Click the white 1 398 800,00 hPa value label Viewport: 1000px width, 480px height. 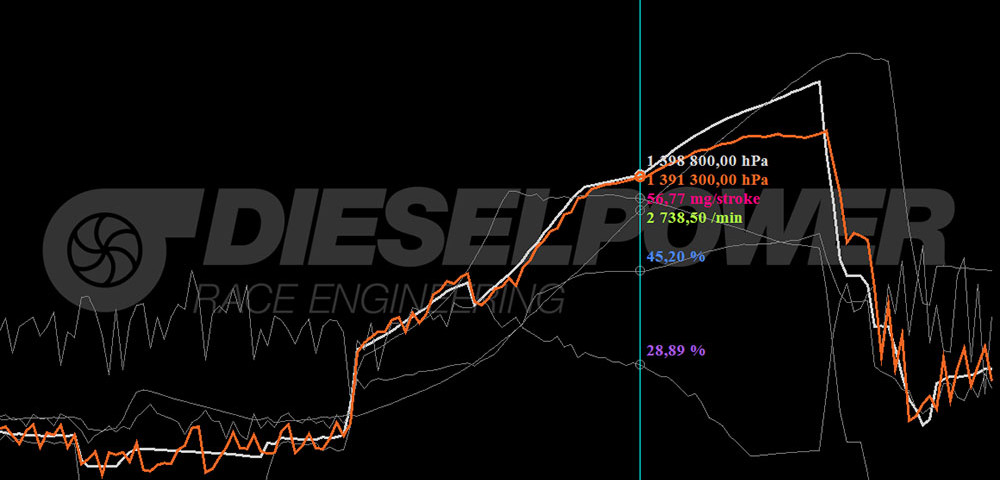click(707, 161)
